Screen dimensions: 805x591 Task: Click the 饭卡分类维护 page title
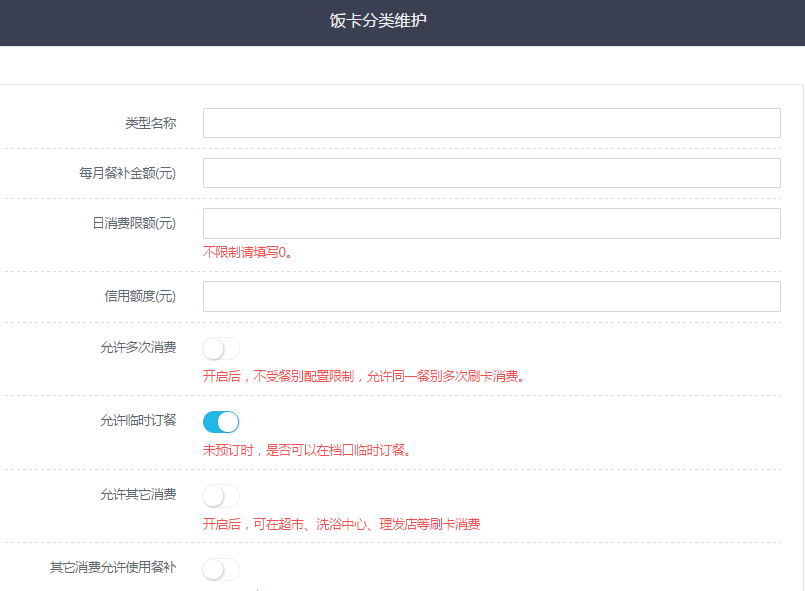click(x=378, y=20)
